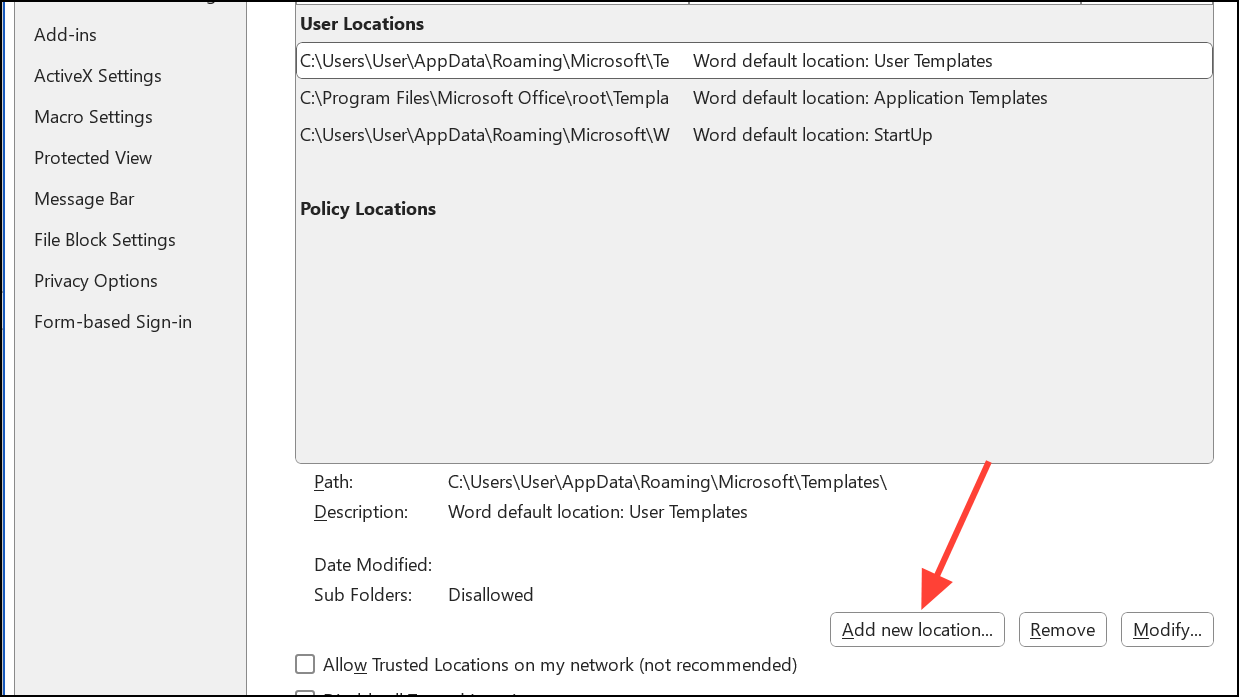1239x697 pixels.
Task: Select Protected View in the sidebar
Action: coord(93,158)
